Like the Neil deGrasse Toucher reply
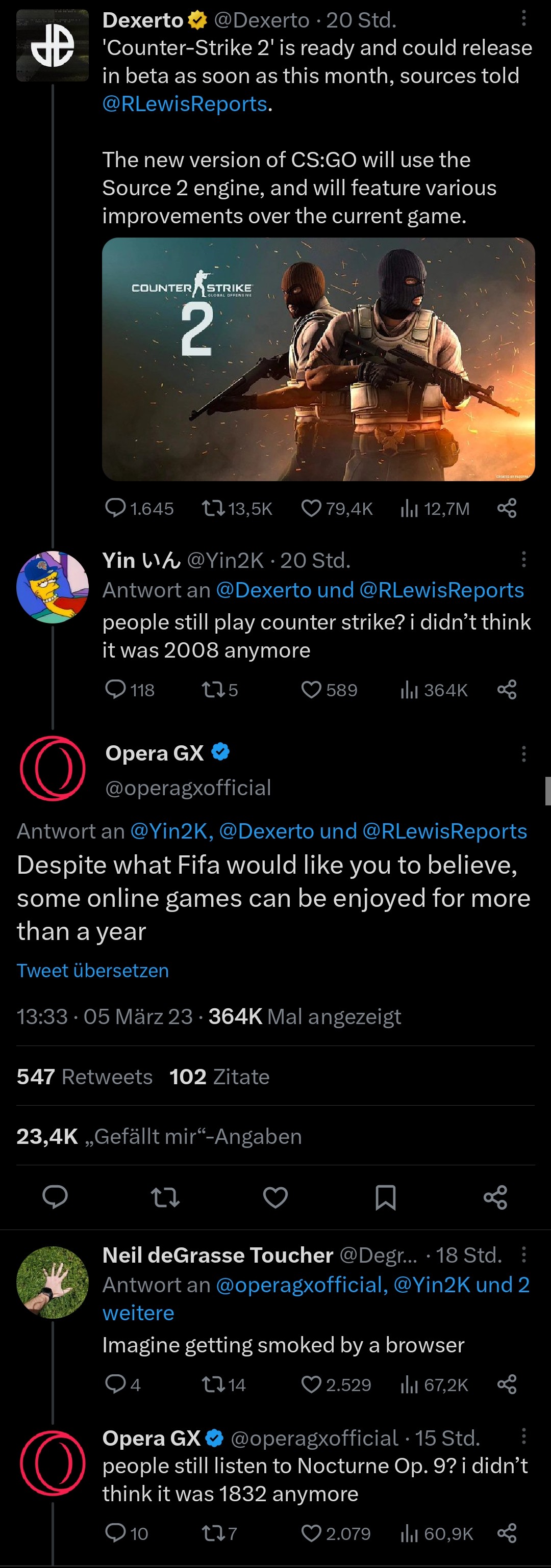551x1568 pixels. (x=311, y=1385)
